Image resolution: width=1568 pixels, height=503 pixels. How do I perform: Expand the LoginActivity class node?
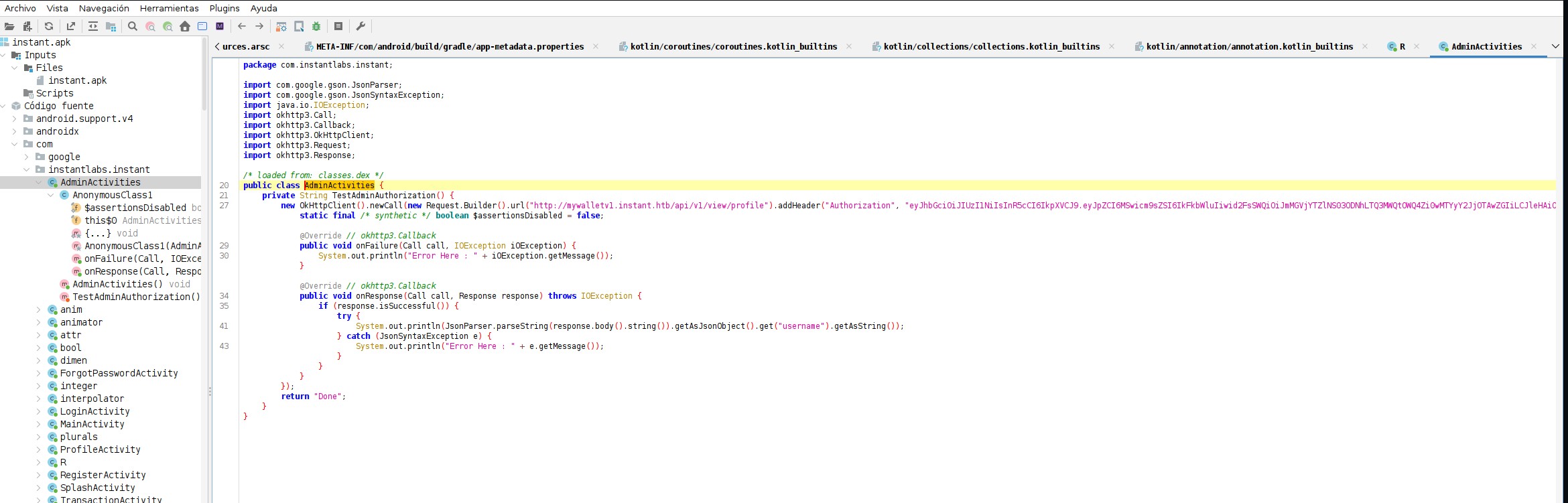pos(38,412)
